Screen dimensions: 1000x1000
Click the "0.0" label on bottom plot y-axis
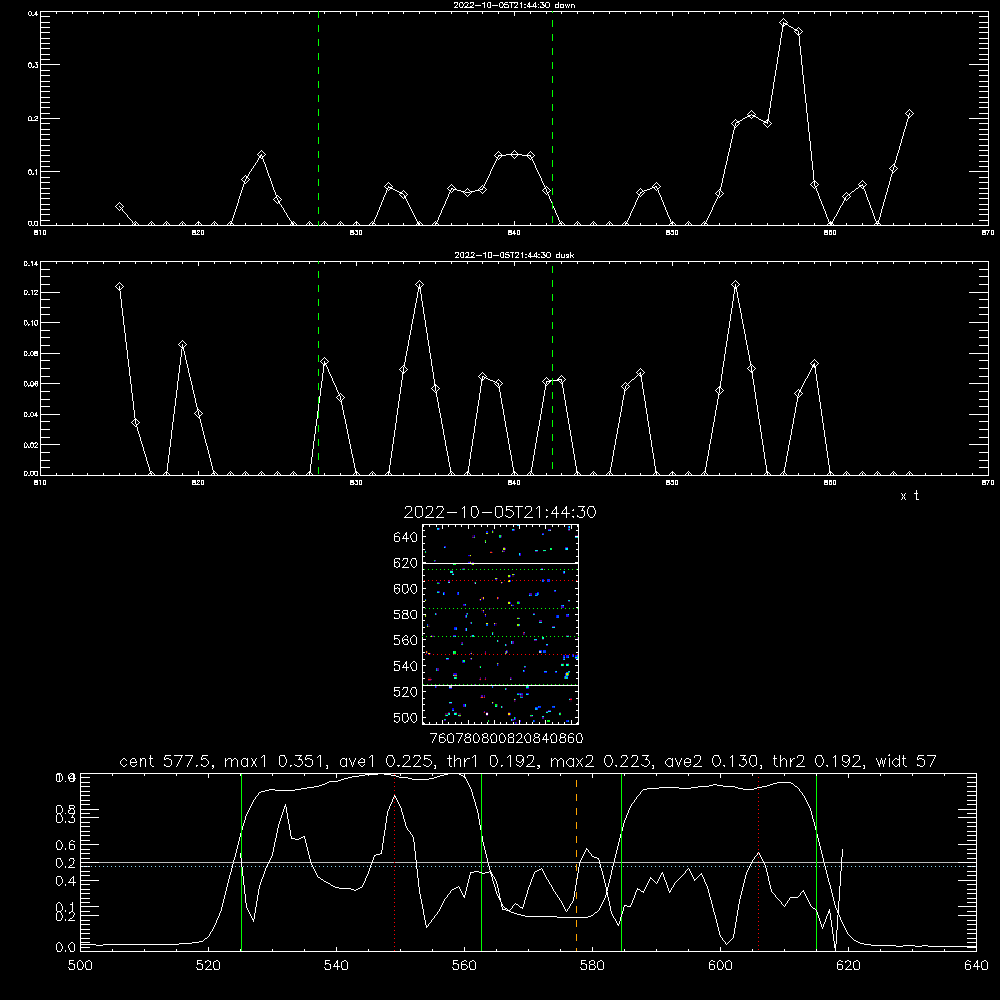pyautogui.click(x=65, y=948)
